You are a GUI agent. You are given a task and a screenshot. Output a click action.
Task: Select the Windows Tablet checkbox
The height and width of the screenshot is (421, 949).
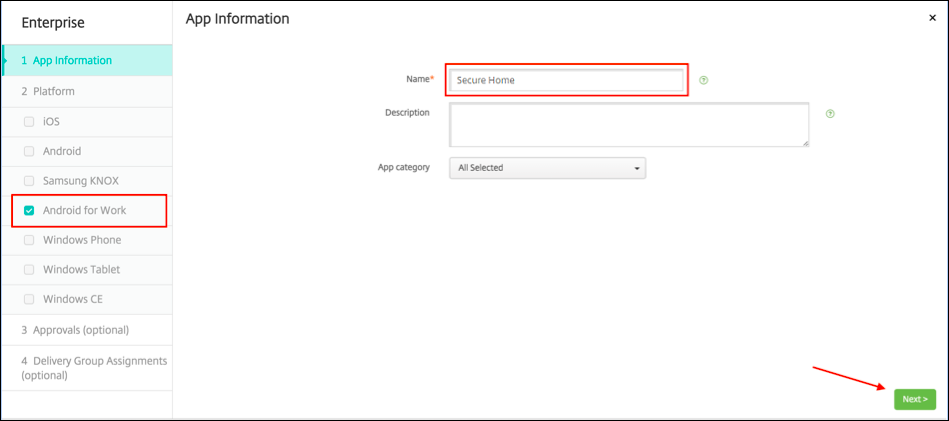pyautogui.click(x=29, y=270)
